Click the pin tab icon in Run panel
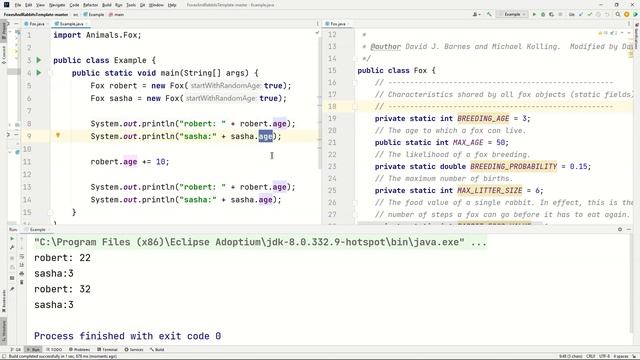 pos(12,289)
